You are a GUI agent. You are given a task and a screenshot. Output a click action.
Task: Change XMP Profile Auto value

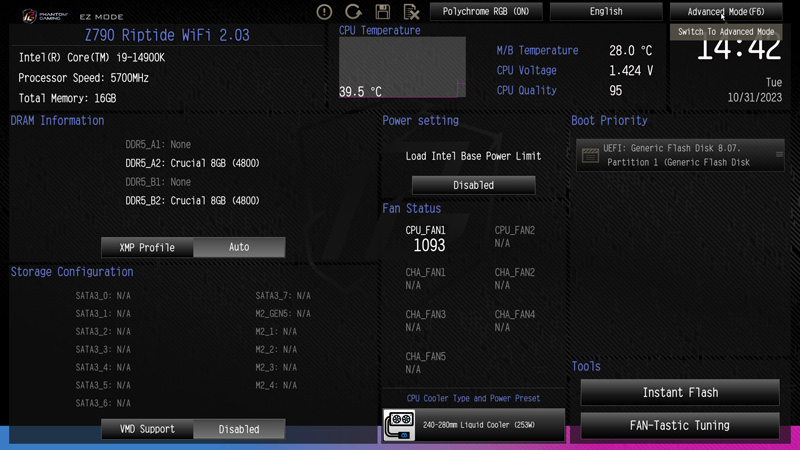(x=239, y=247)
